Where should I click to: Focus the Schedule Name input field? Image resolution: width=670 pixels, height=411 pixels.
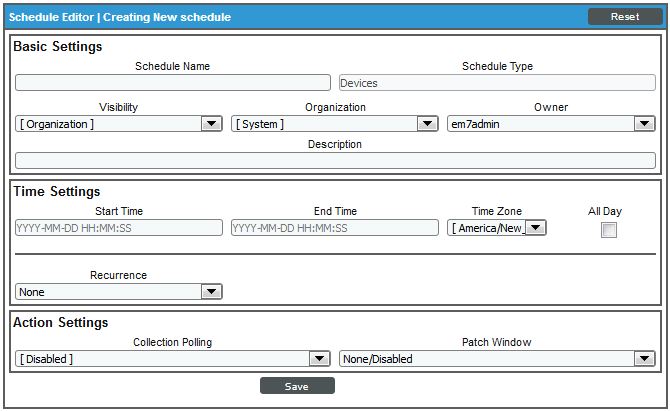tap(173, 82)
